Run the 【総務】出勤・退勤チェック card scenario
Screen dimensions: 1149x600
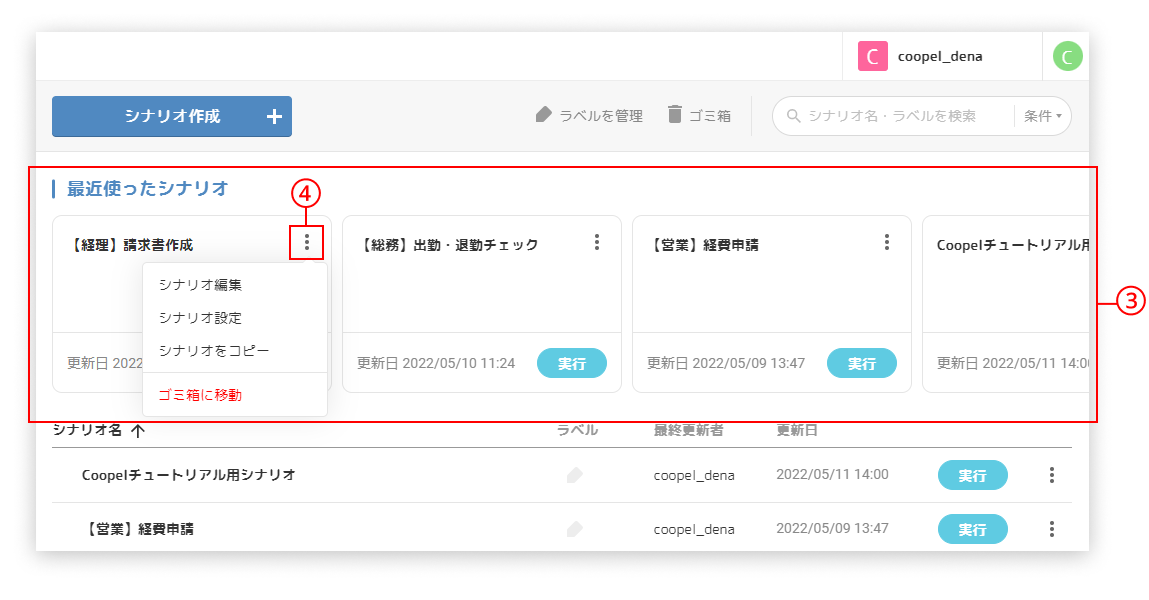click(572, 363)
